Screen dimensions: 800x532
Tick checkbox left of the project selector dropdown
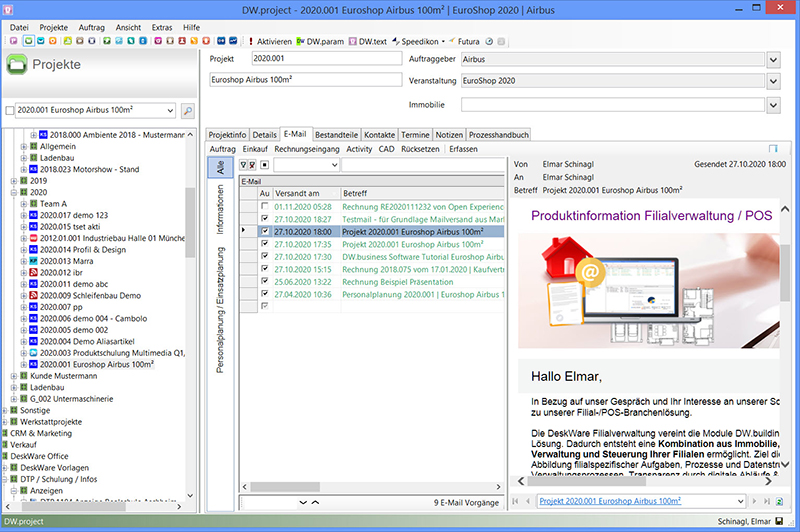(9, 110)
